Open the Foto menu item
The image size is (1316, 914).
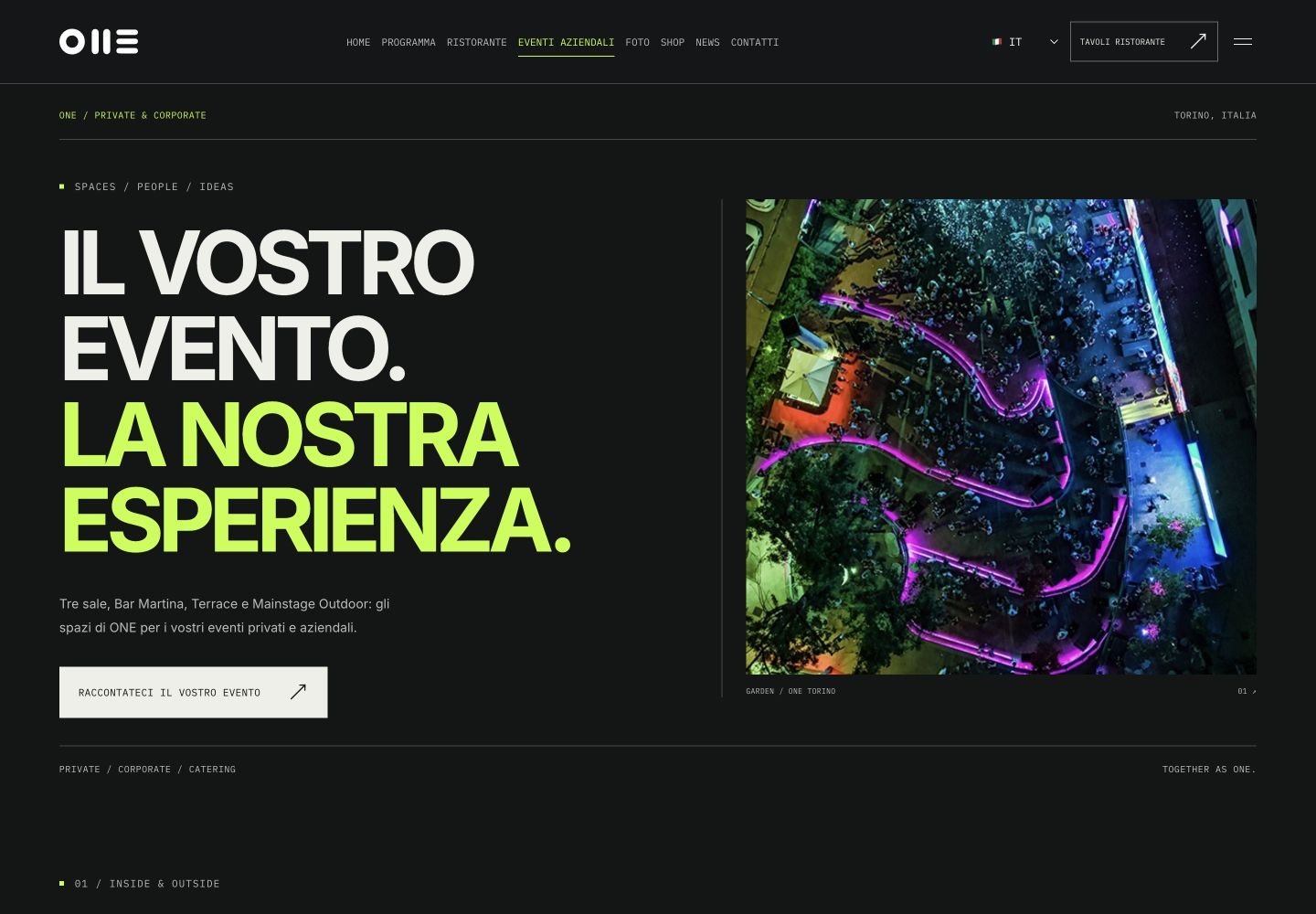point(637,42)
